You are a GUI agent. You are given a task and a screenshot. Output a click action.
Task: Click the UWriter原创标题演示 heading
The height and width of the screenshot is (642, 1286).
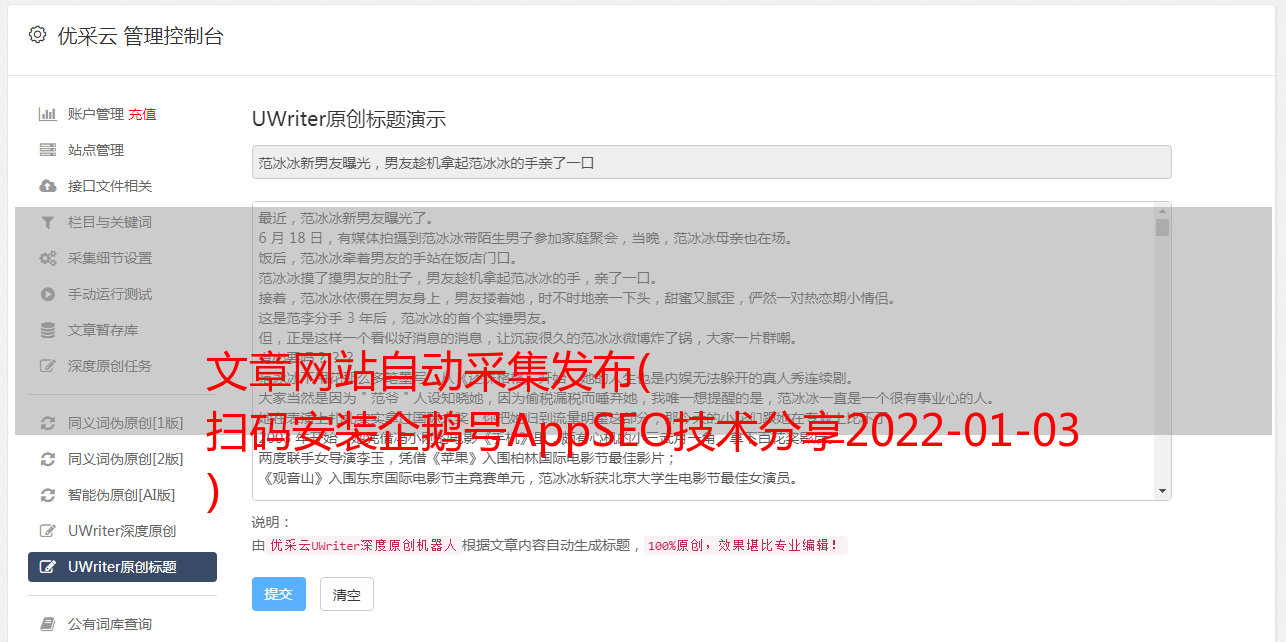pyautogui.click(x=349, y=119)
